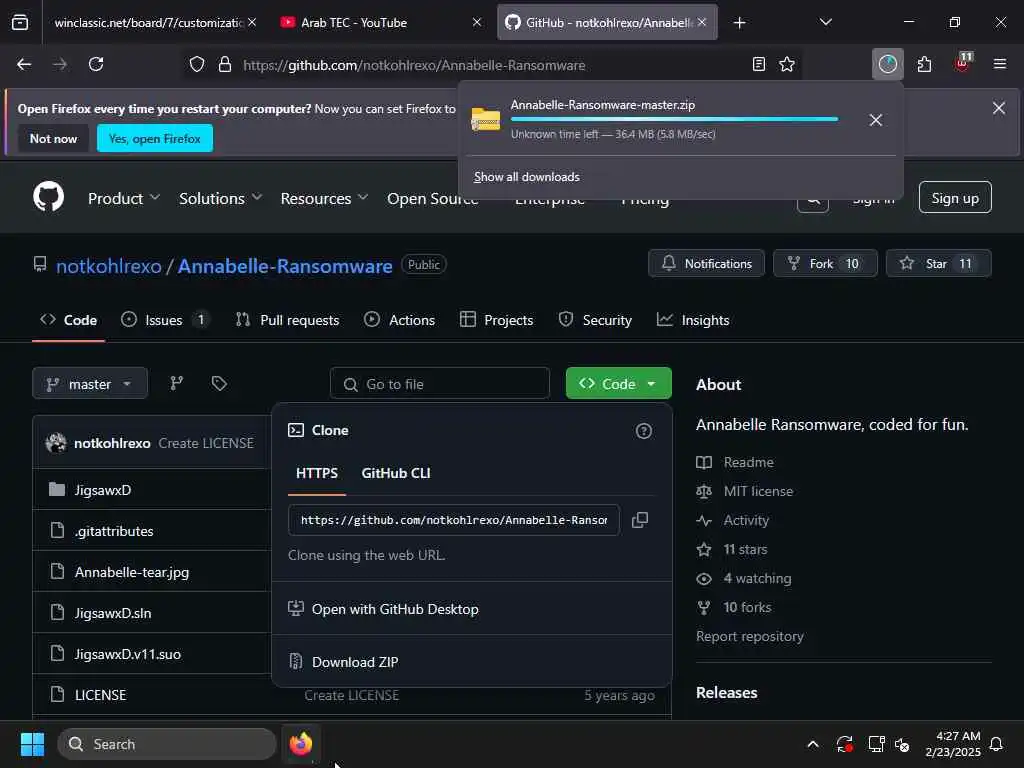Close the winclassic.net tab
Screen dimensions: 1024x768
tap(252, 22)
